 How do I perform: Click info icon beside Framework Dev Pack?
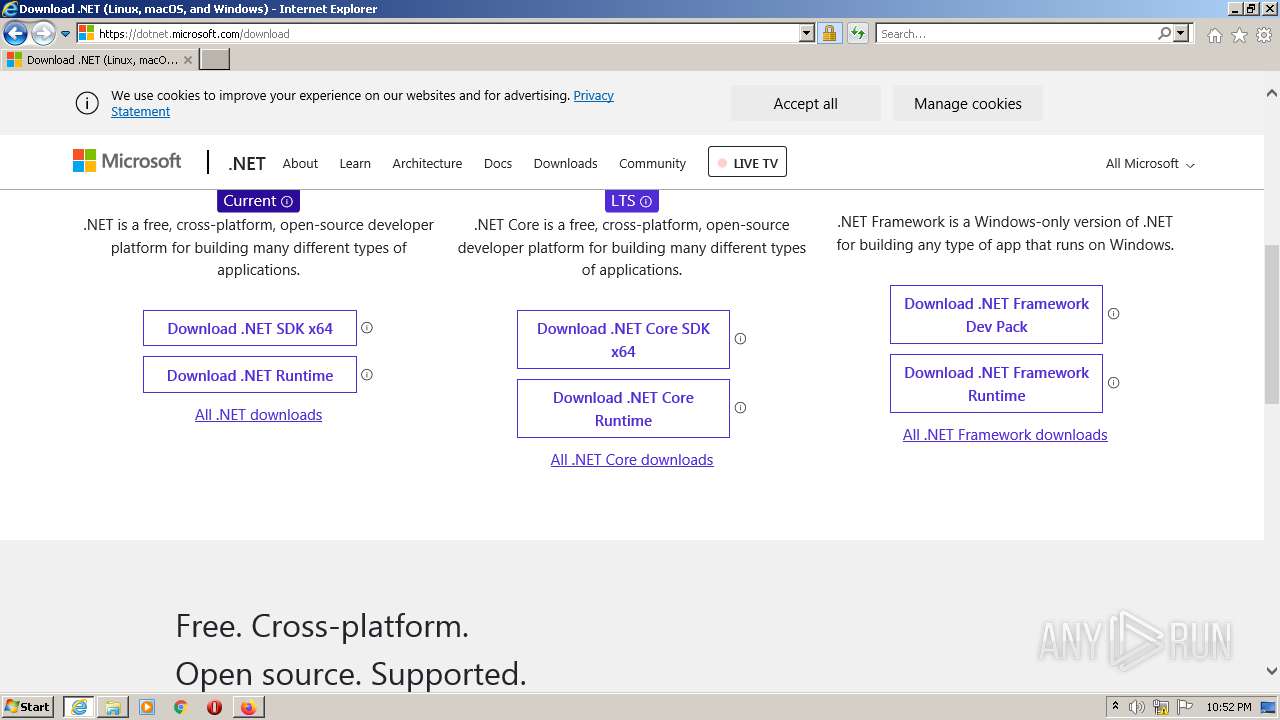(1113, 313)
